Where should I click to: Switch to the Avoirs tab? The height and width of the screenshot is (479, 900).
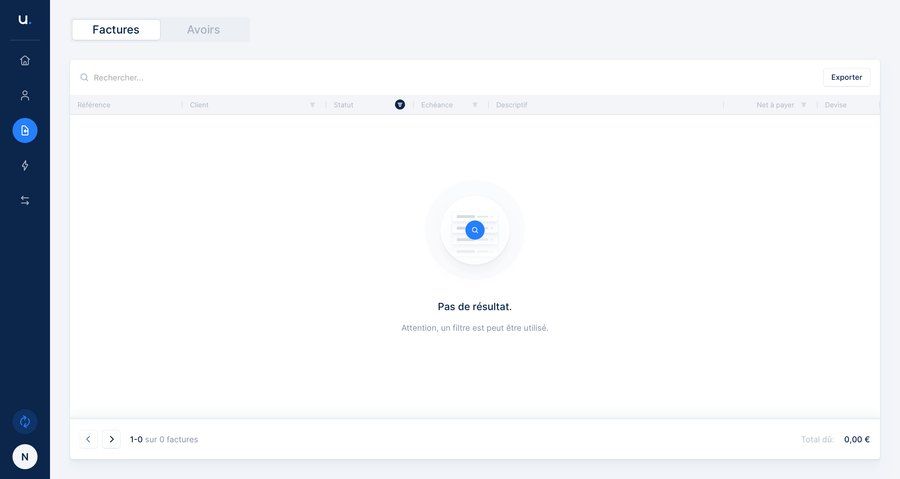point(203,30)
